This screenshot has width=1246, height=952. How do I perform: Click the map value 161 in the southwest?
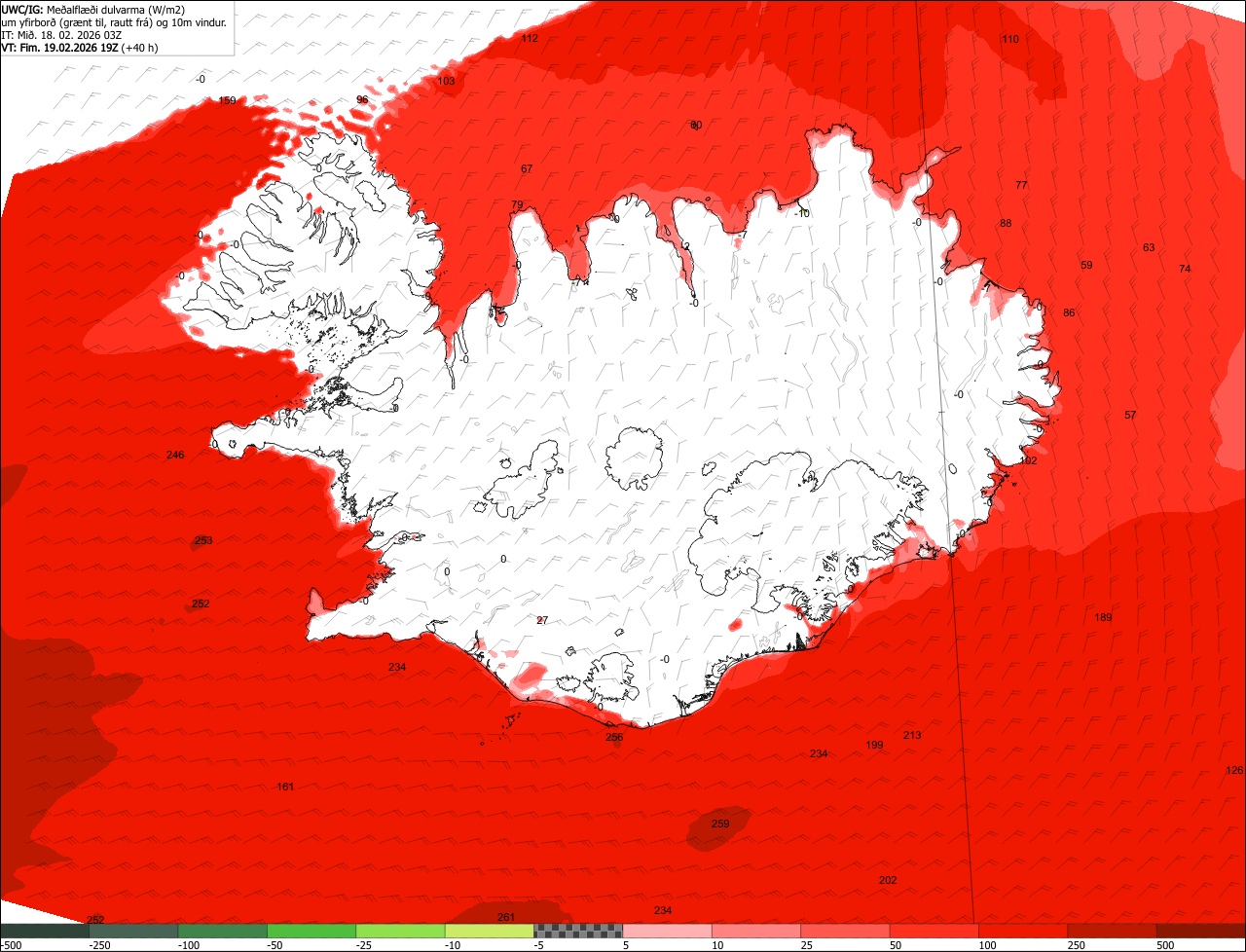click(x=285, y=787)
